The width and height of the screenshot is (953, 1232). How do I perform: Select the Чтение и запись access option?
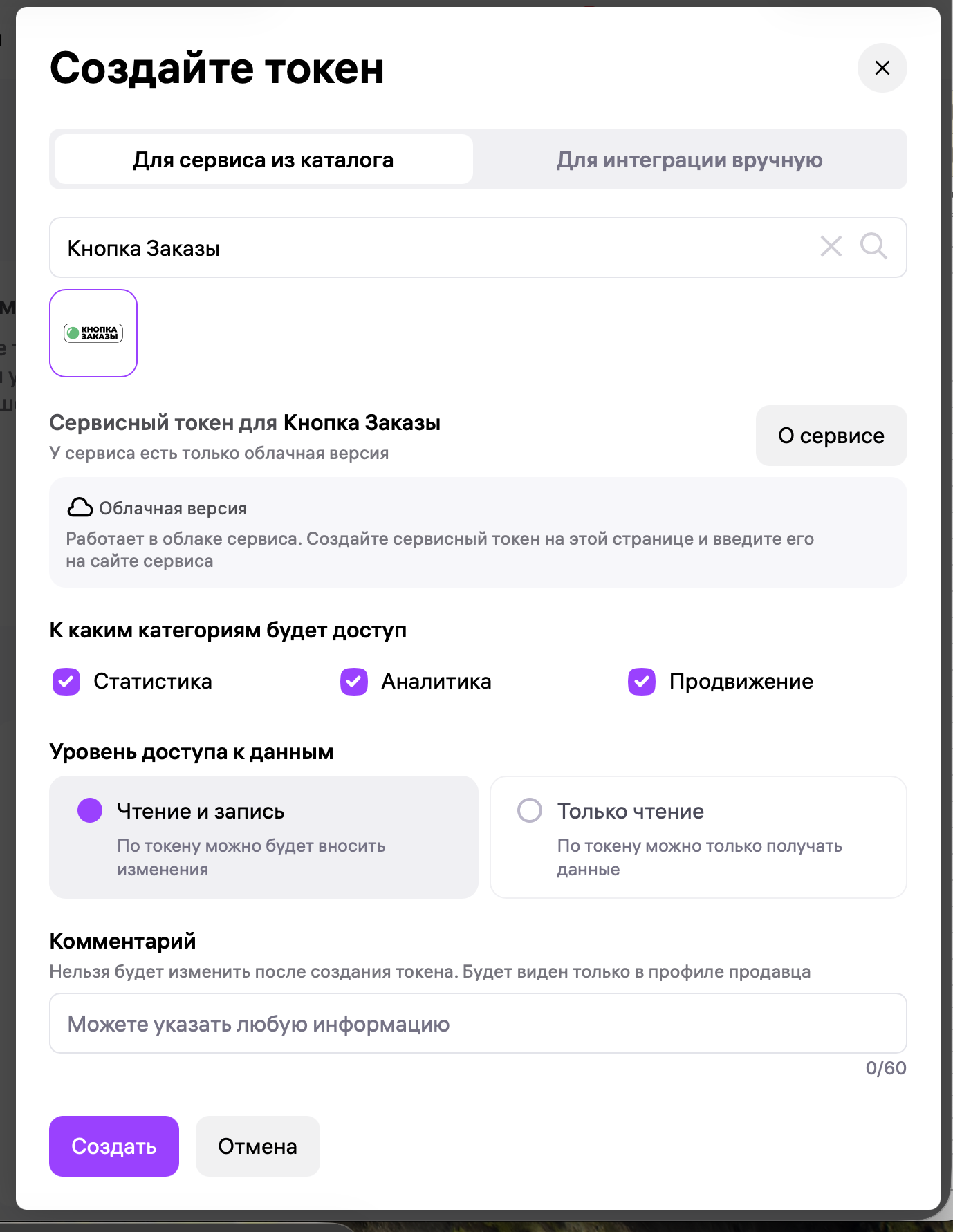click(x=90, y=810)
